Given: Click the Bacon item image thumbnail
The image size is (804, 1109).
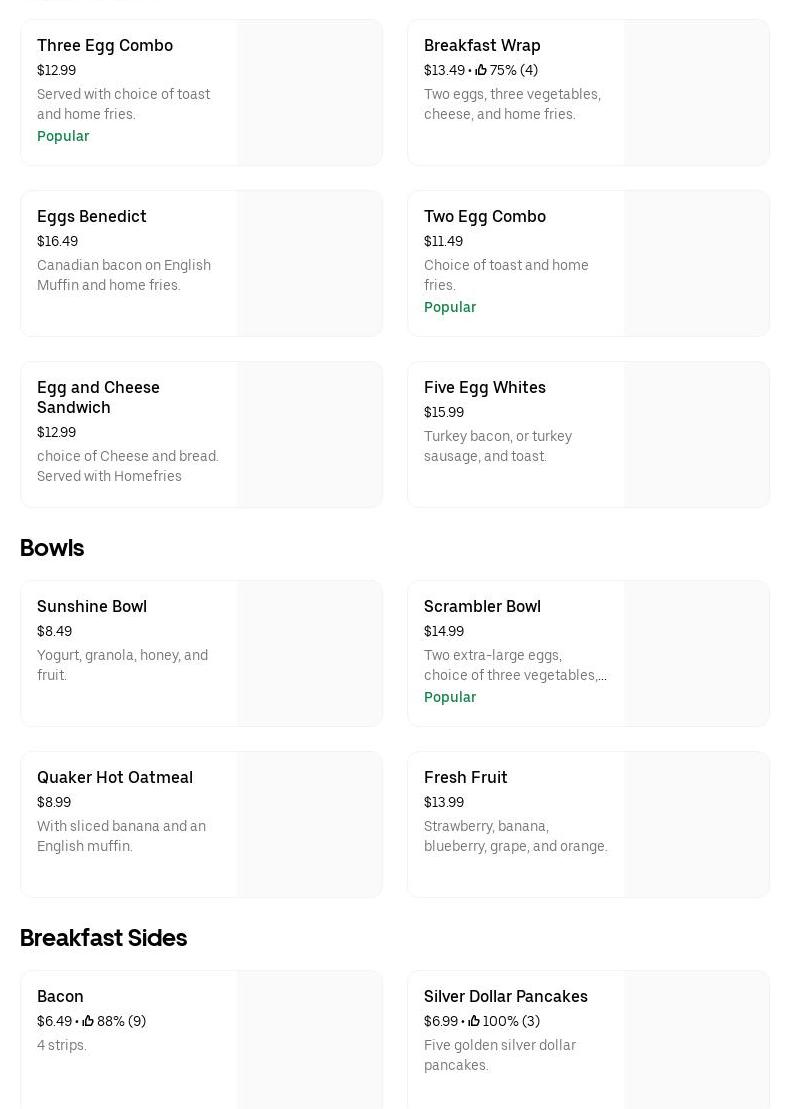Looking at the screenshot, I should point(309,1040).
